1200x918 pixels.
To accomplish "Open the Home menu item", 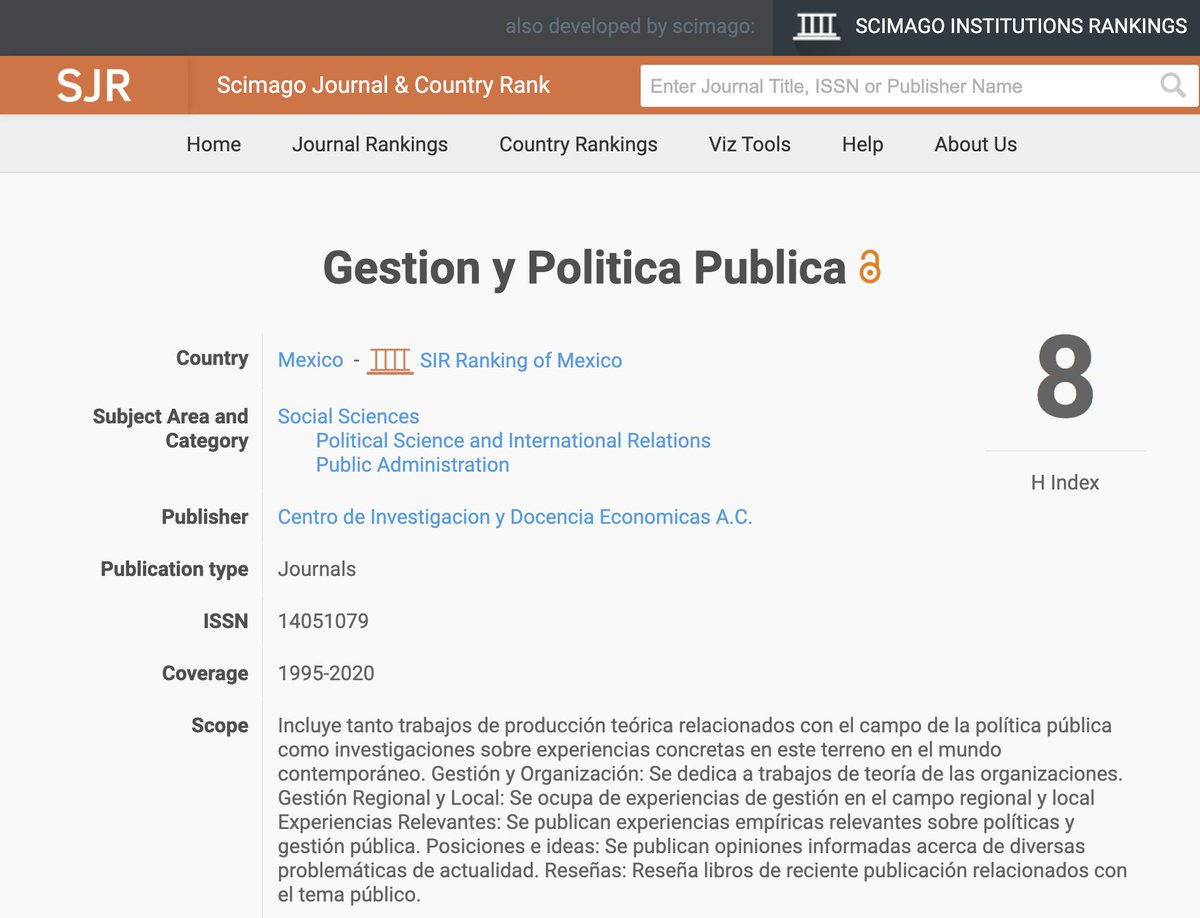I will [x=214, y=144].
